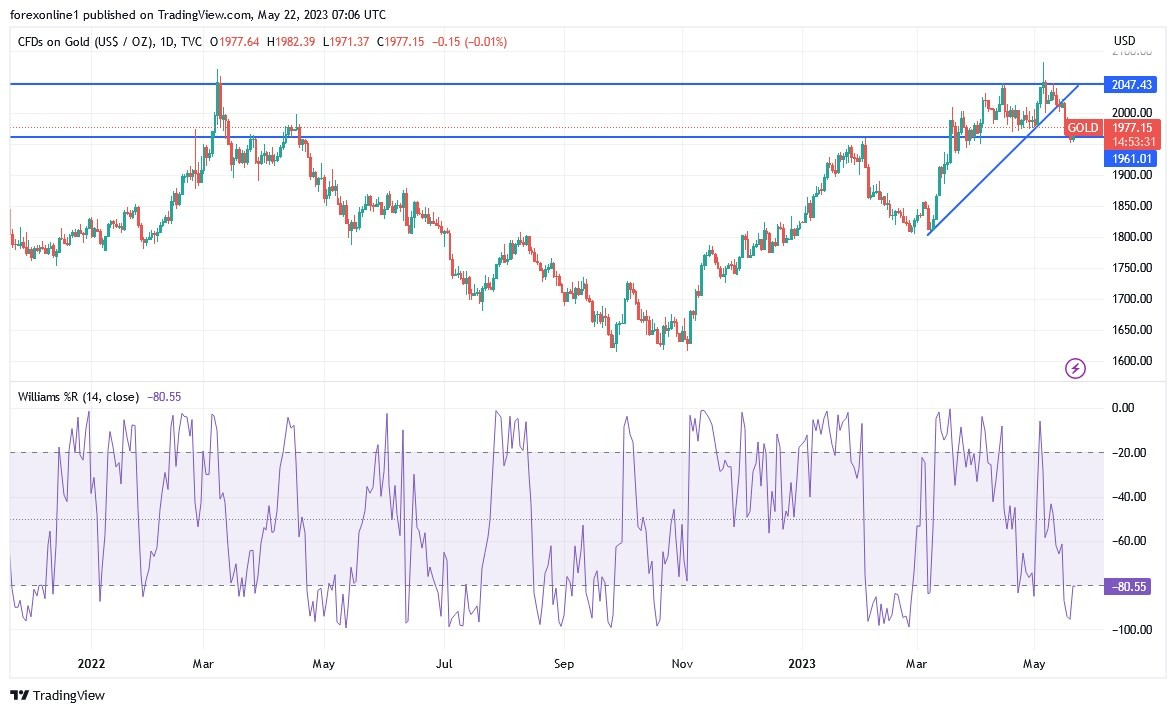Click the -80.55 value next to Williams %R
The width and height of the screenshot is (1176, 713).
click(x=164, y=397)
